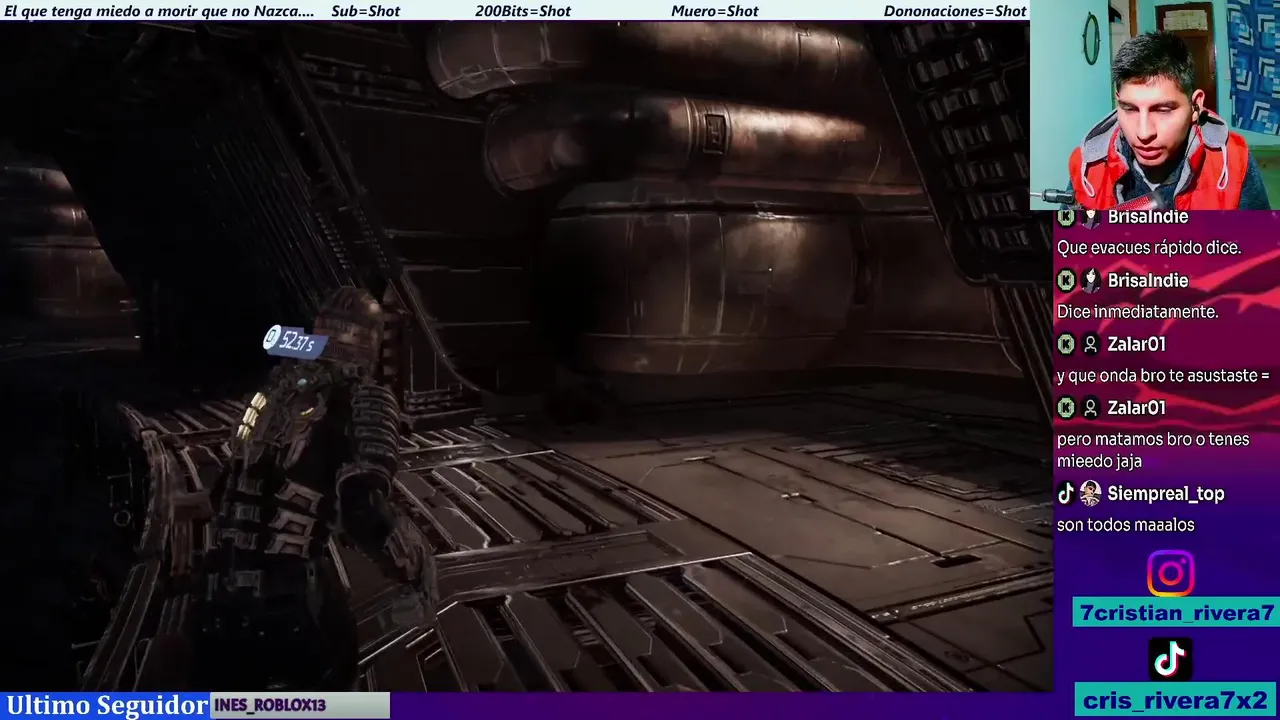The height and width of the screenshot is (720, 1280).
Task: Click the TikTok badge beside Siempreal_top
Action: pyautogui.click(x=1066, y=493)
